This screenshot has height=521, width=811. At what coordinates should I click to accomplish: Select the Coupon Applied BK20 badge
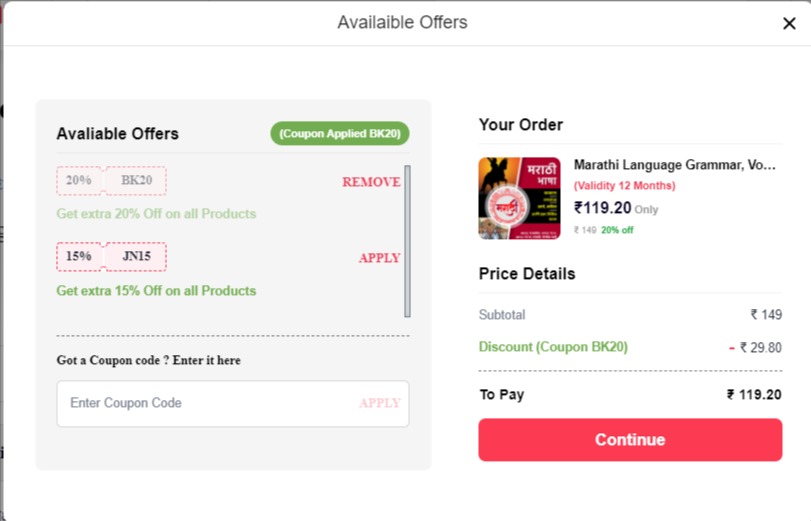click(x=340, y=133)
